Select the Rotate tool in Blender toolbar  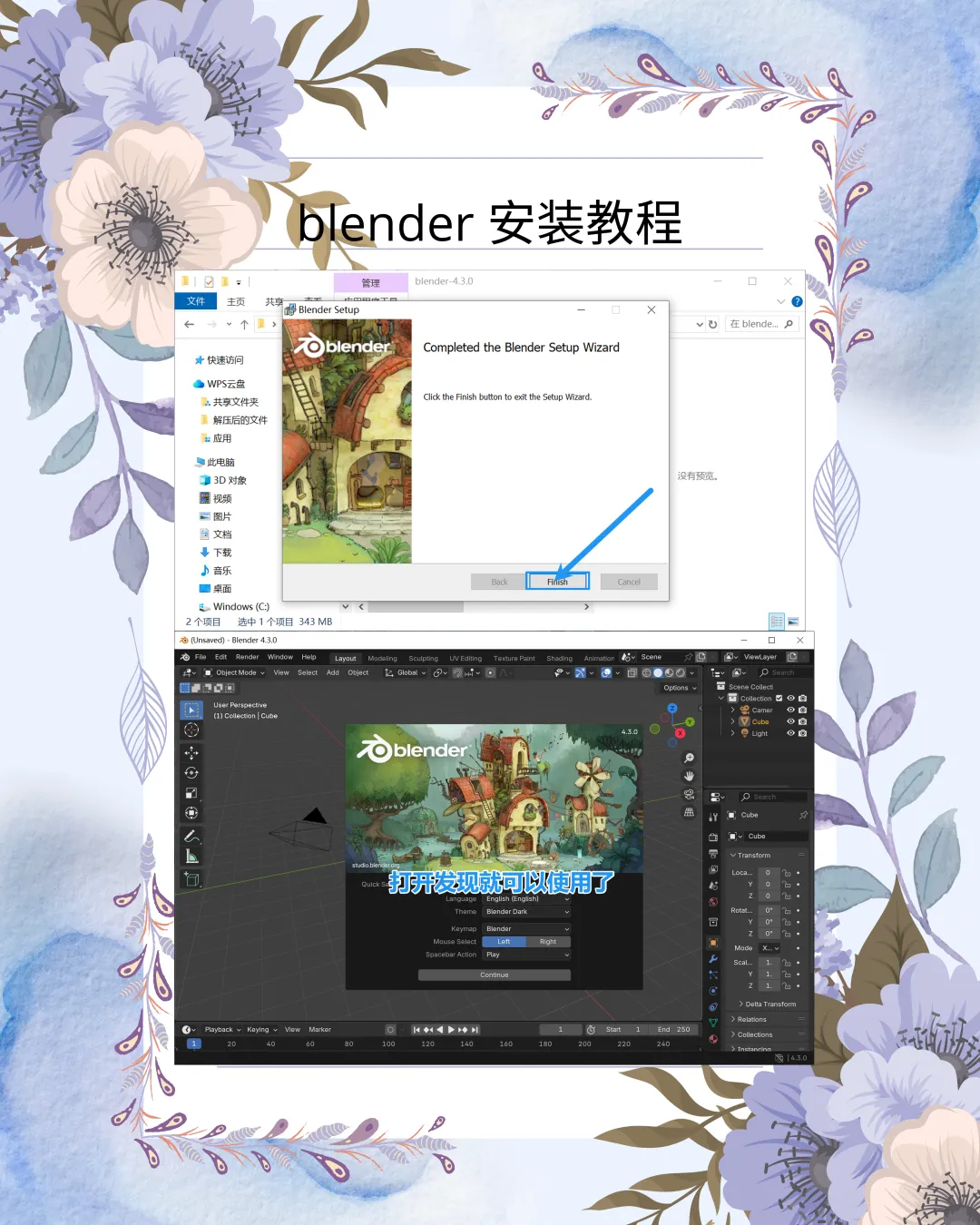[x=191, y=773]
